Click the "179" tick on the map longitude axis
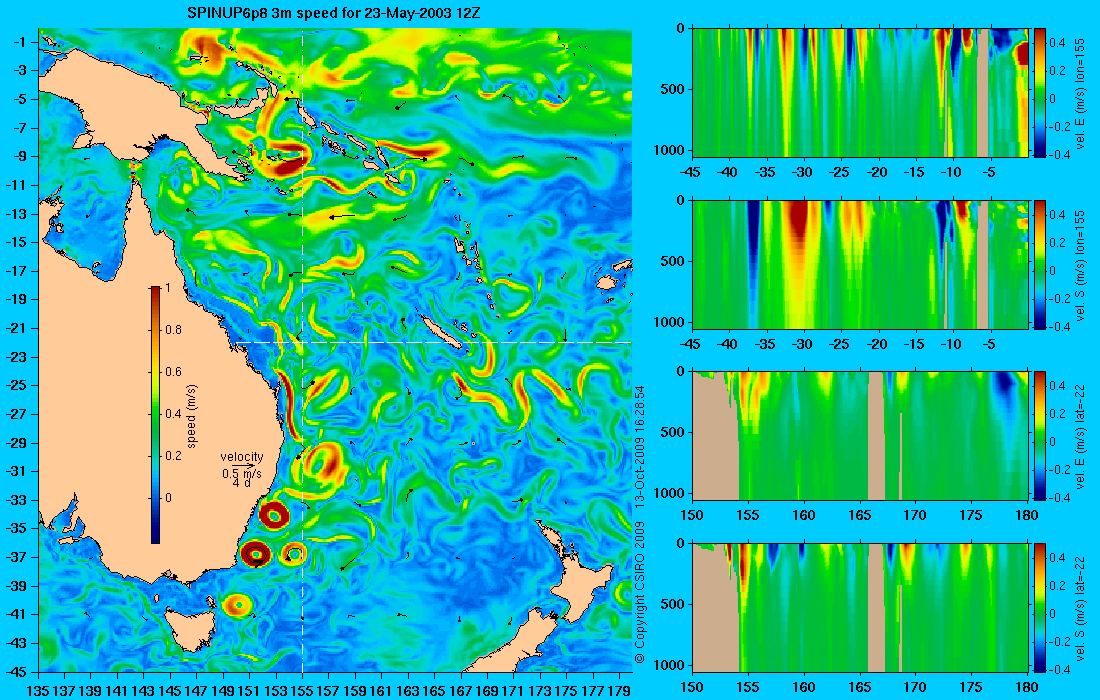Image resolution: width=1100 pixels, height=700 pixels. pos(618,691)
